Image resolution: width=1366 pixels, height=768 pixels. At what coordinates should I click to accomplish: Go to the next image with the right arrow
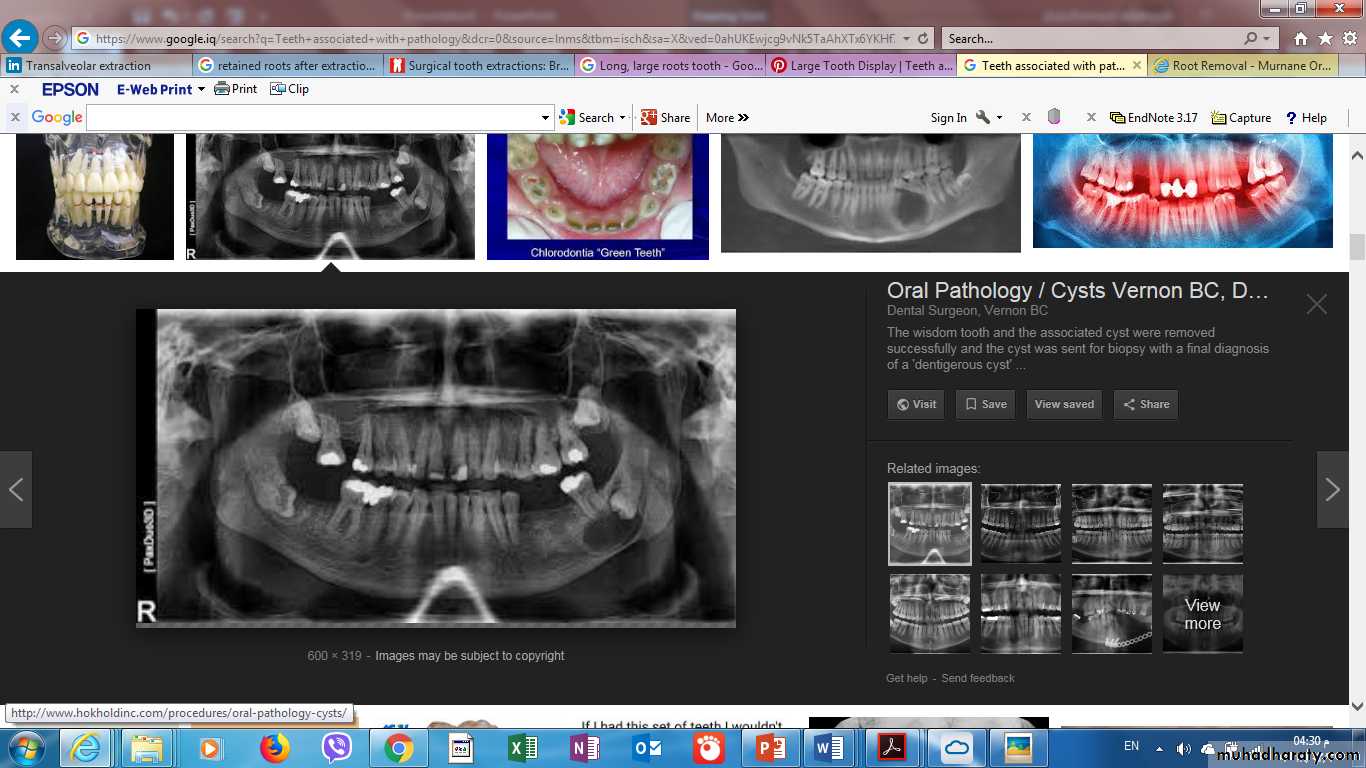1332,489
